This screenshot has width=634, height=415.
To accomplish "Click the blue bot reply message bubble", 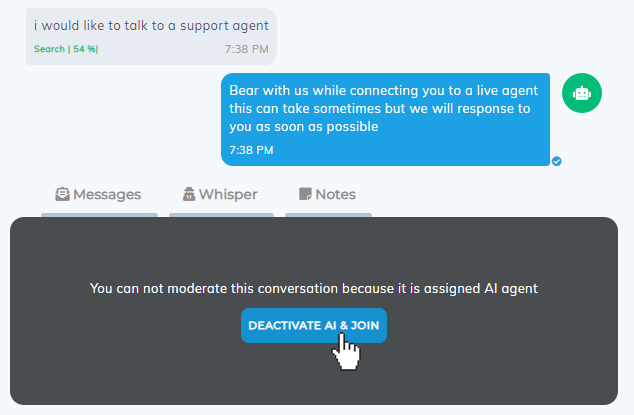I will click(385, 119).
